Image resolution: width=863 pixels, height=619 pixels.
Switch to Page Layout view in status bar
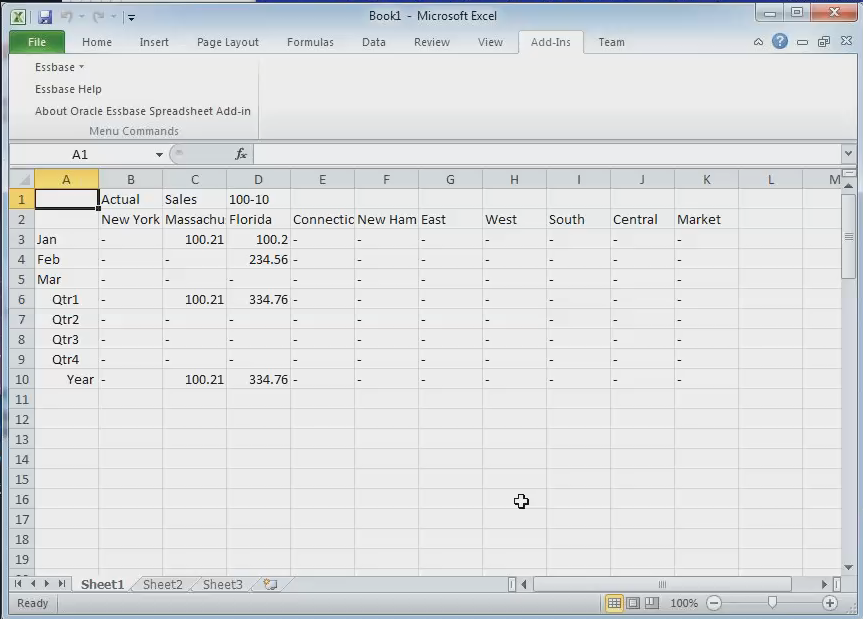(x=633, y=604)
